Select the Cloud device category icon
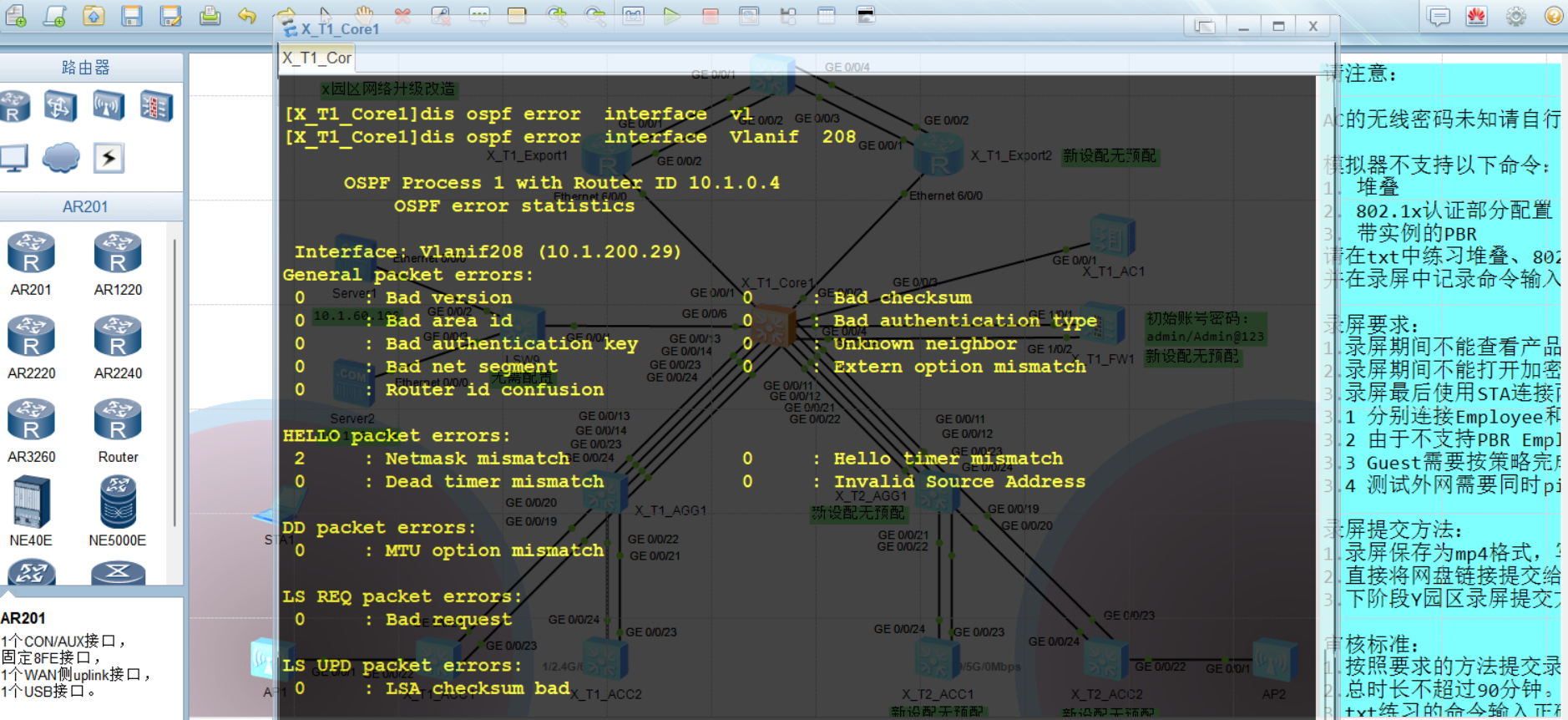Viewport: 1568px width, 720px height. click(x=61, y=157)
